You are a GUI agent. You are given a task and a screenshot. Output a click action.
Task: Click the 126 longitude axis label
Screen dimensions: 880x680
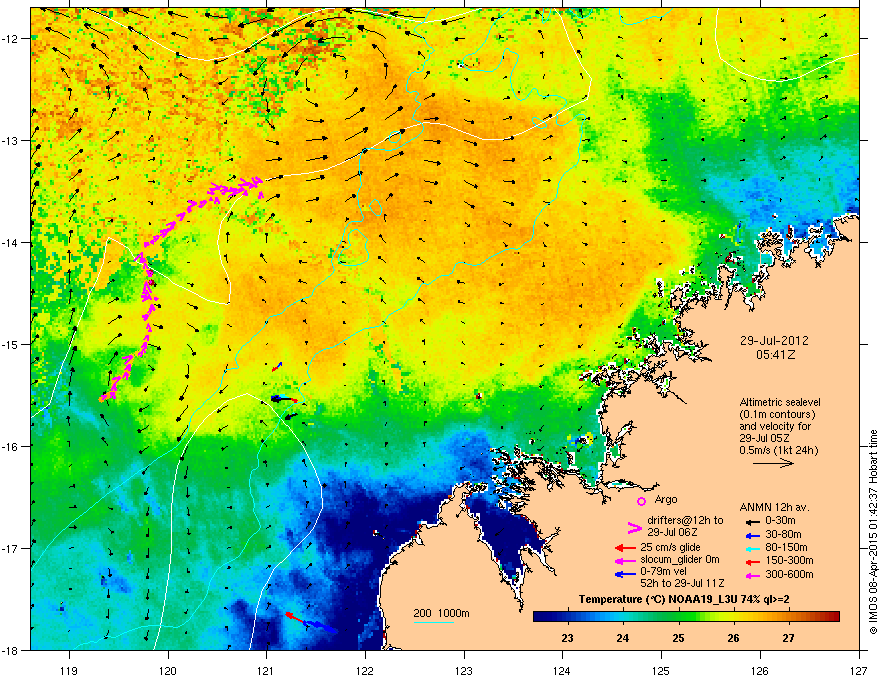pos(760,670)
